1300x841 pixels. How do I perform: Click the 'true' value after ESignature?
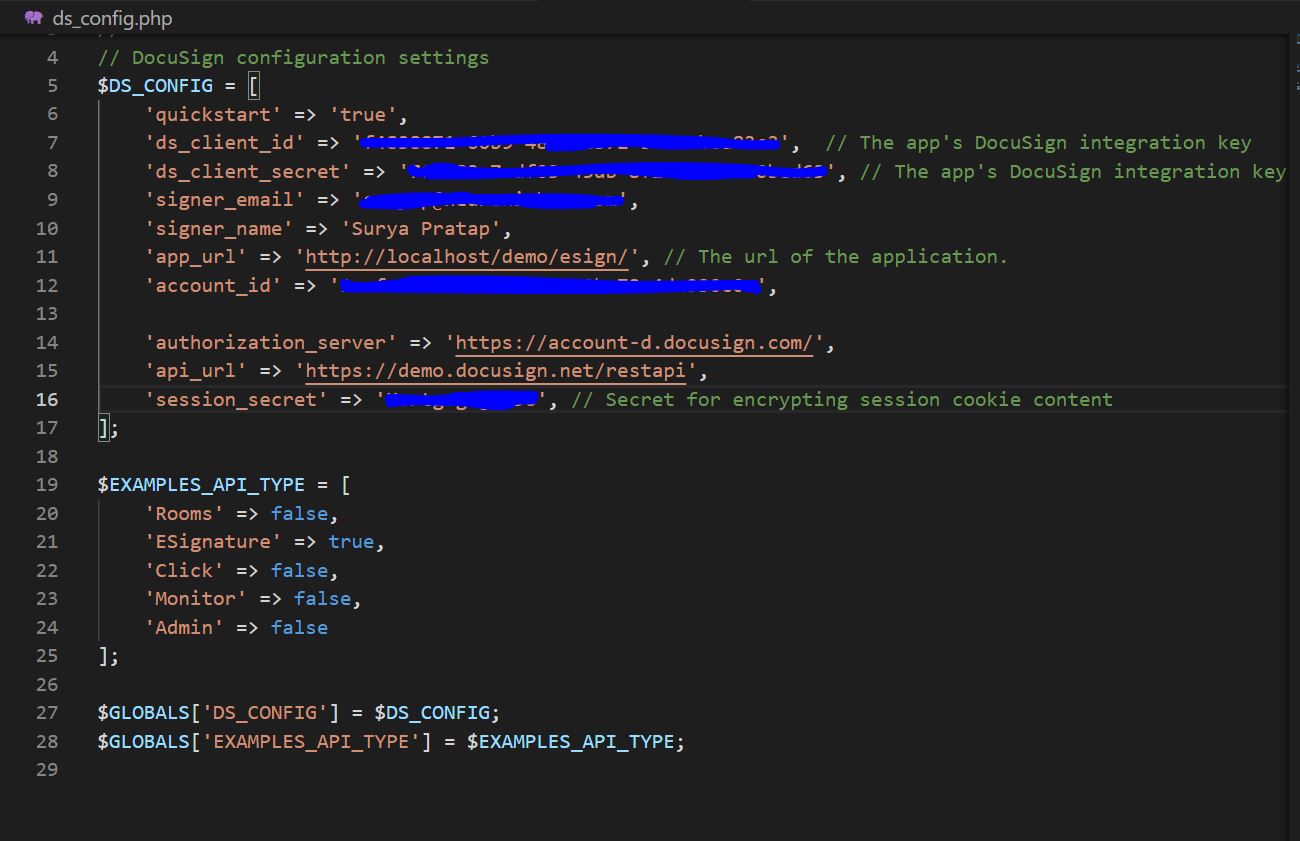pyautogui.click(x=351, y=542)
